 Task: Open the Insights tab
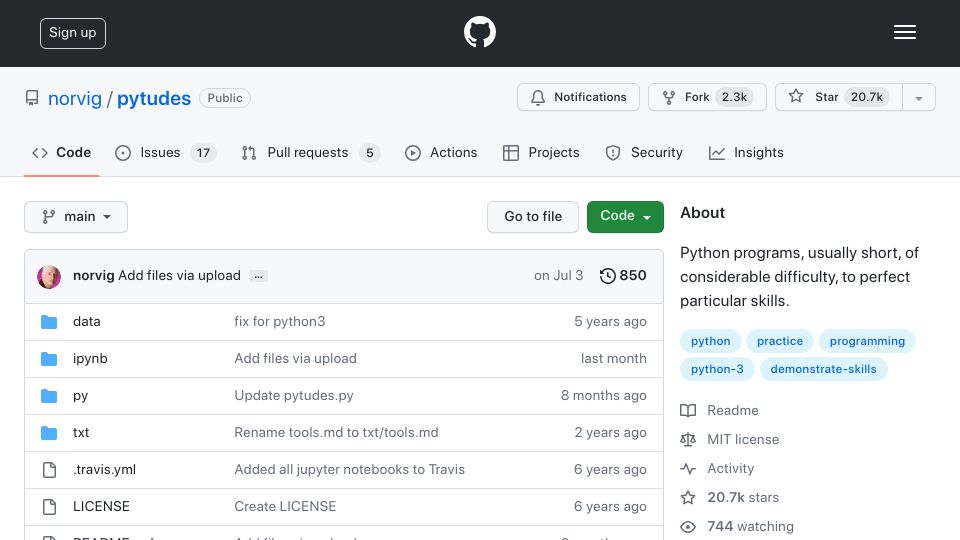[x=746, y=152]
